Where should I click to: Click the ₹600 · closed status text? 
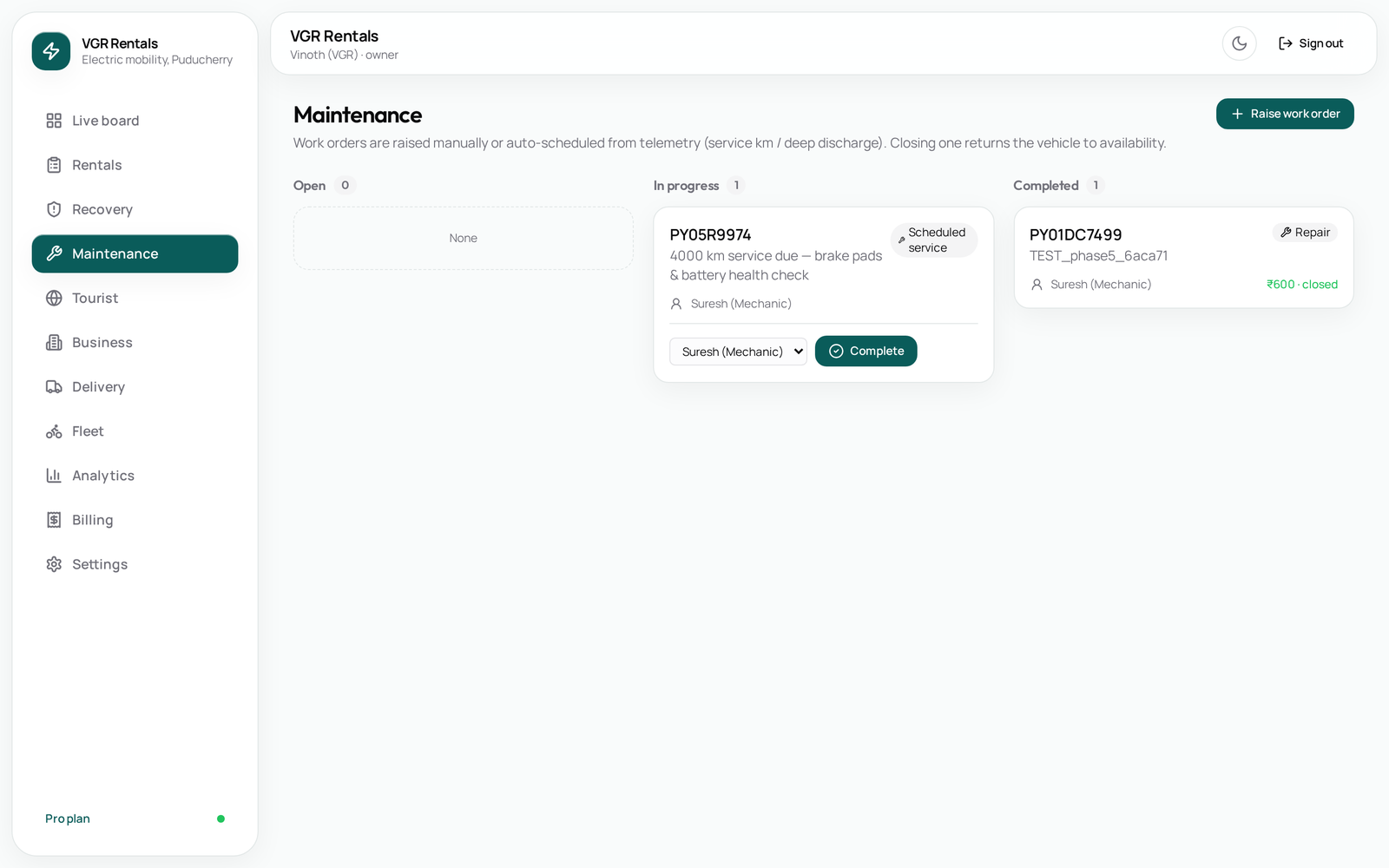[1301, 285]
